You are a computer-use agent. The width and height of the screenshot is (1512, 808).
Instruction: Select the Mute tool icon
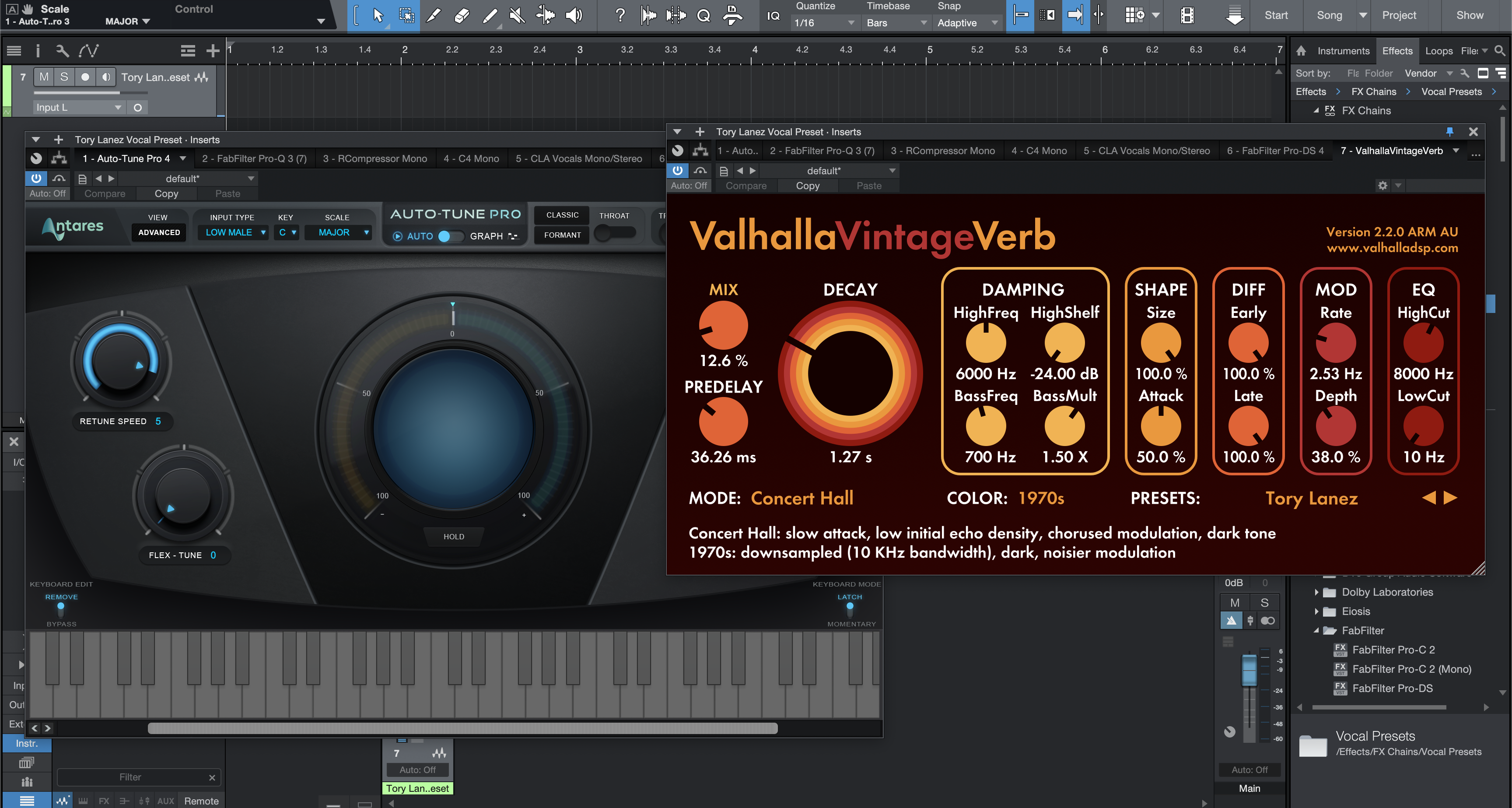pyautogui.click(x=517, y=15)
